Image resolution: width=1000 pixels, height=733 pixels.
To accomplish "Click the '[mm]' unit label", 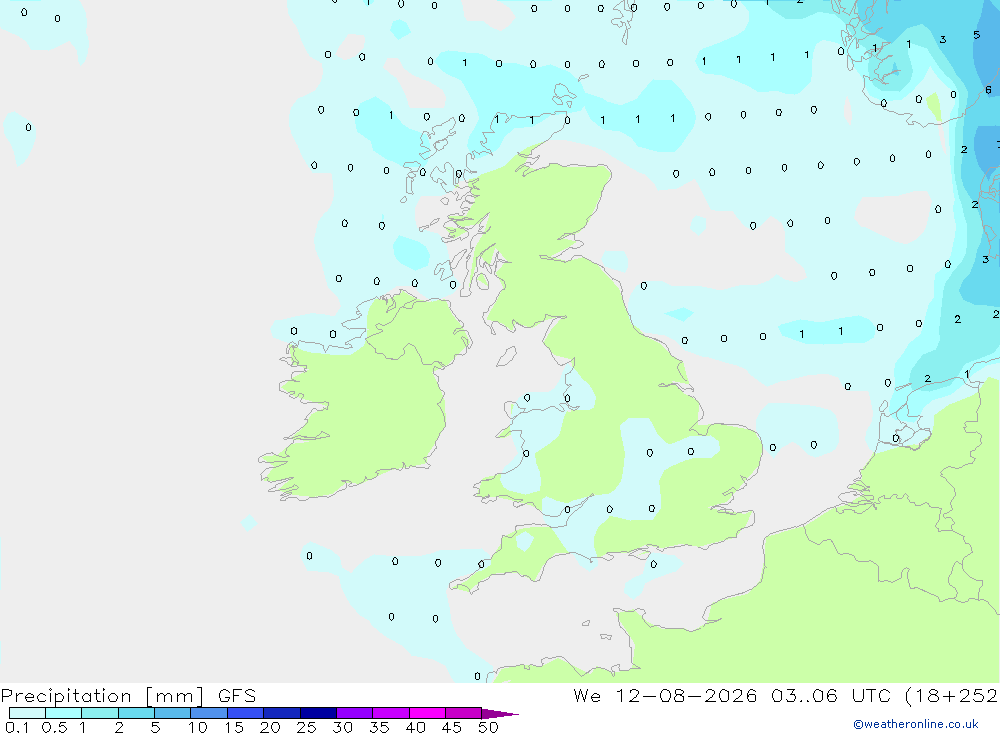I will point(175,696).
